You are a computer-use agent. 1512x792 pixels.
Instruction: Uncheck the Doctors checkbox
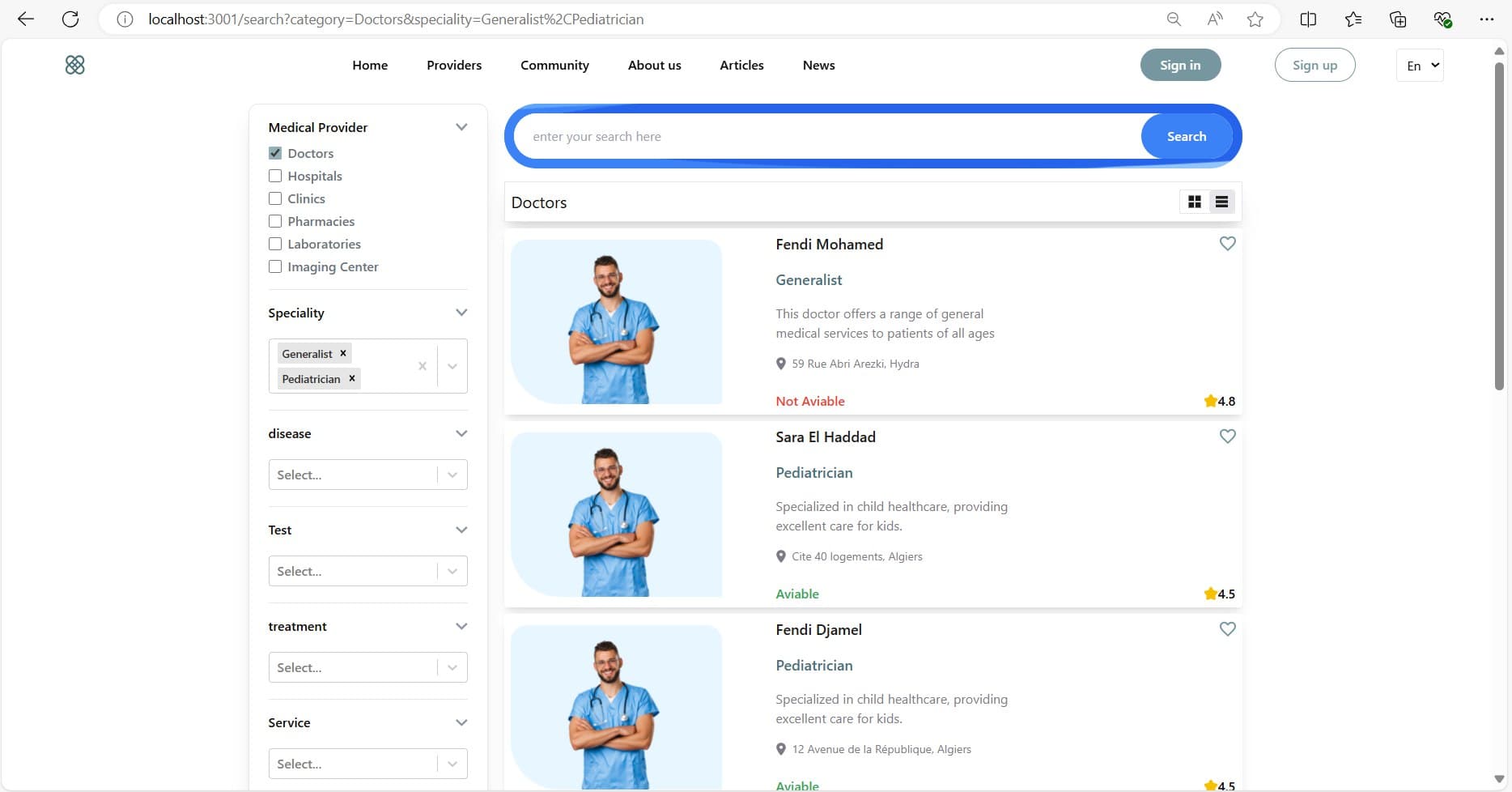(275, 153)
